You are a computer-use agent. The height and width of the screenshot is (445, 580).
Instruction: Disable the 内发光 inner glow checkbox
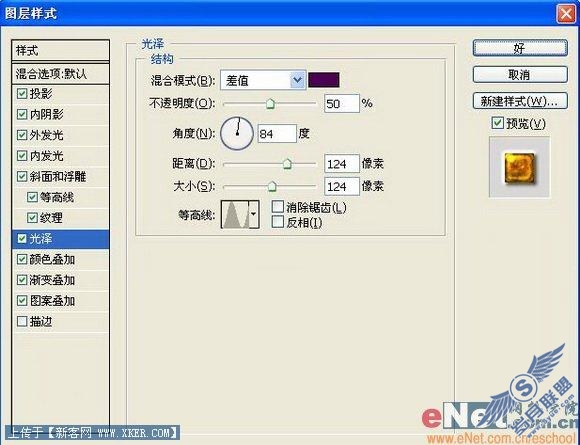(22, 156)
